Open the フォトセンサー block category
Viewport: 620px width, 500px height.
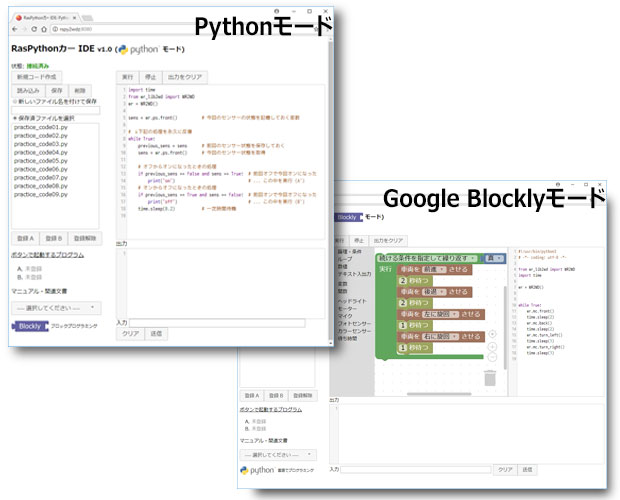(354, 323)
